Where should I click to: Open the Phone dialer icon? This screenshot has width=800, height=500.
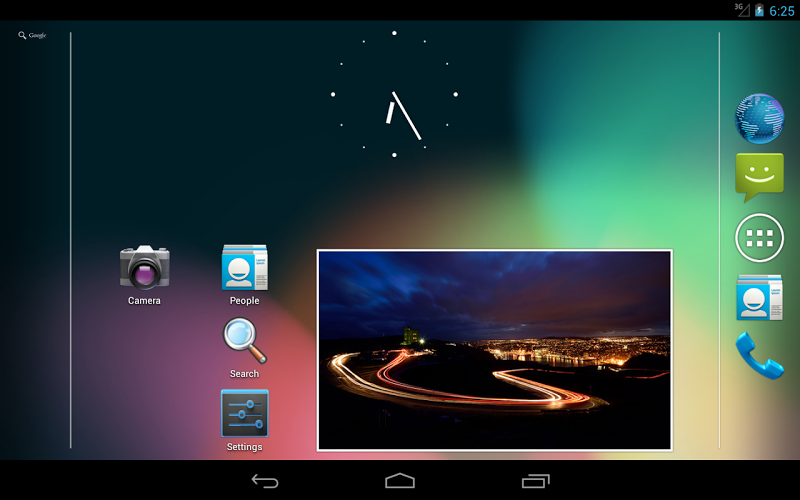[x=759, y=356]
